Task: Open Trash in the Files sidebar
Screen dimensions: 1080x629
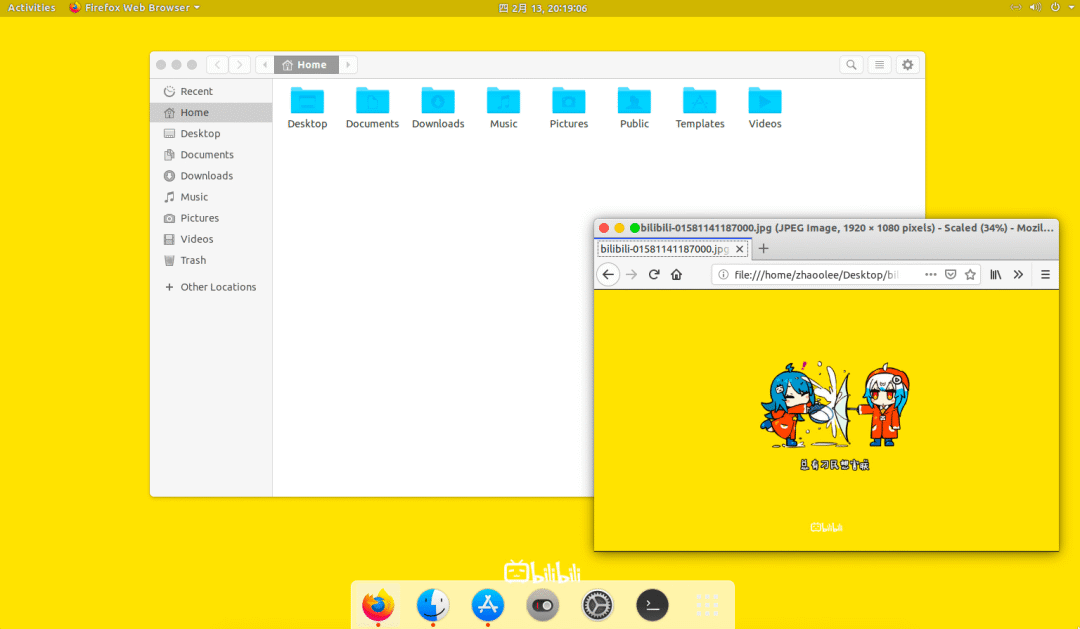Action: pyautogui.click(x=211, y=260)
